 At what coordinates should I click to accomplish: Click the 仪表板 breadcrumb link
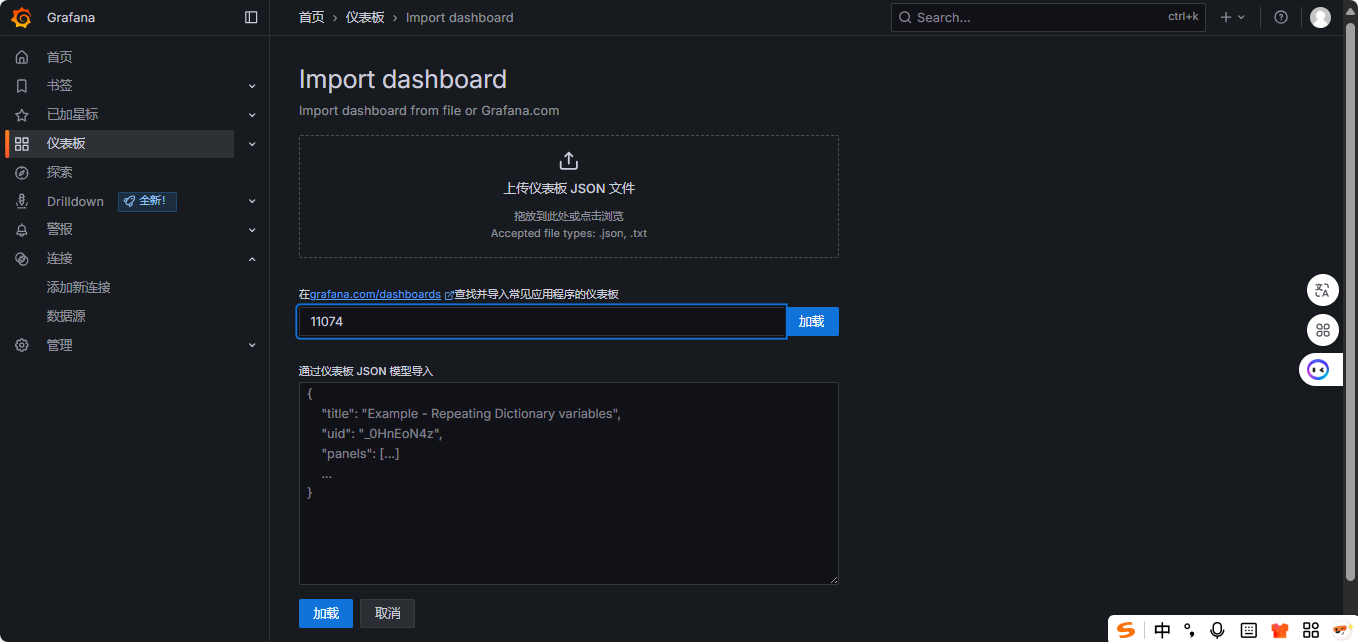[x=365, y=17]
